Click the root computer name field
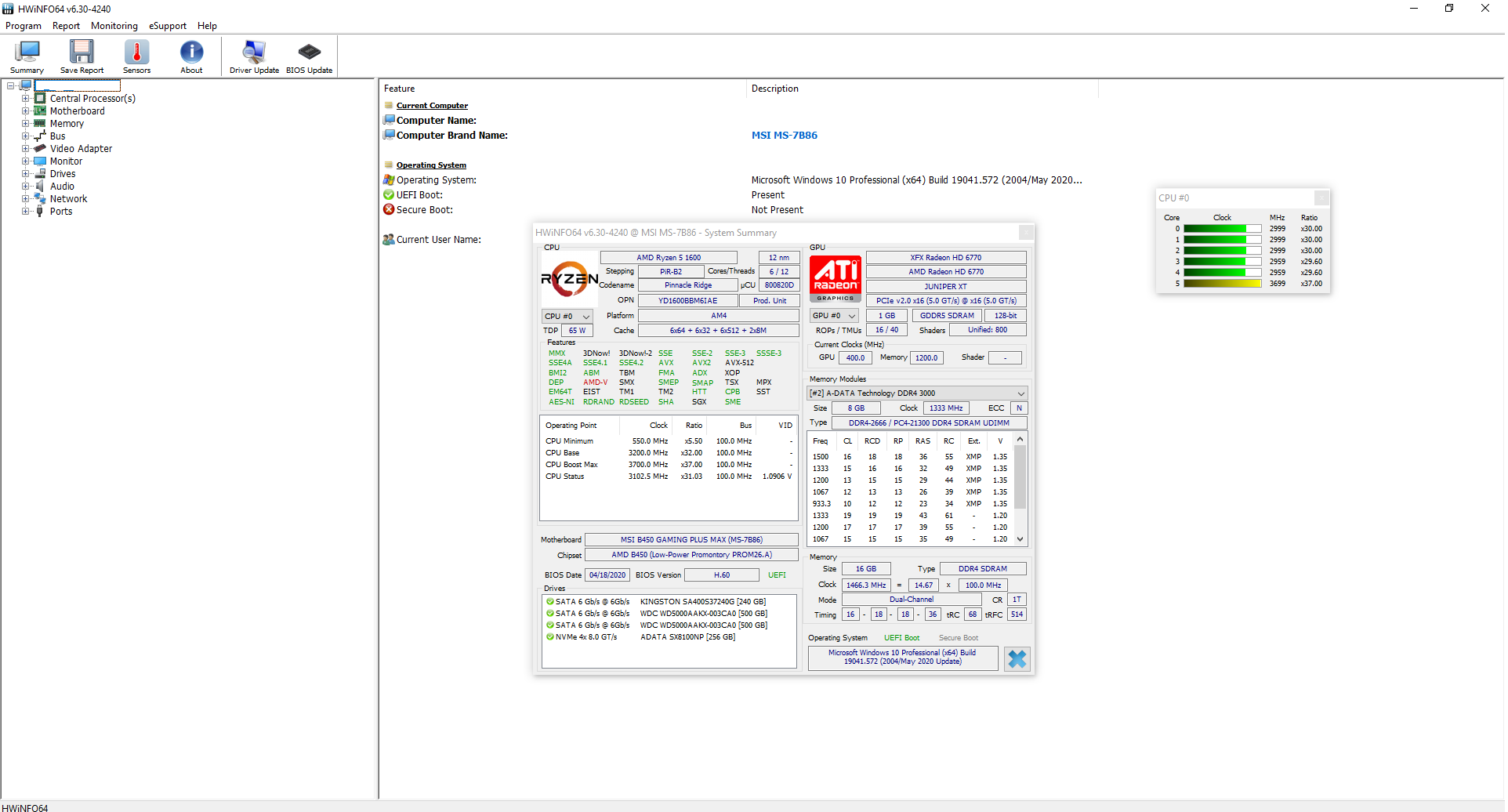The height and width of the screenshot is (812, 1508). point(78,85)
